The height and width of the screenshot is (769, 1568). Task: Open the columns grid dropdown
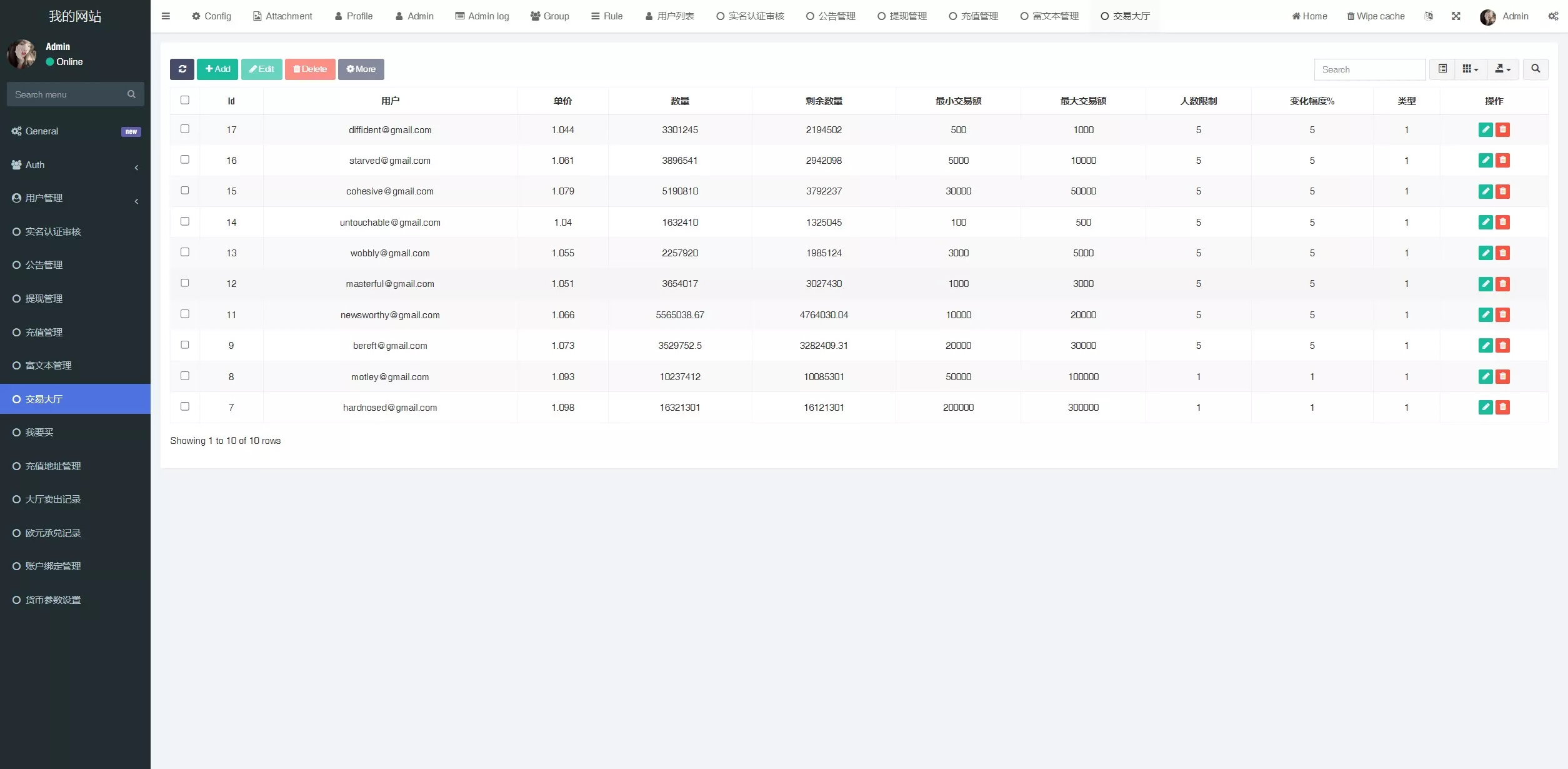pyautogui.click(x=1471, y=69)
